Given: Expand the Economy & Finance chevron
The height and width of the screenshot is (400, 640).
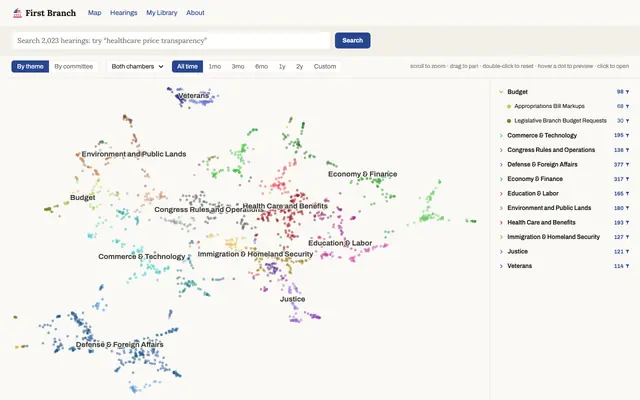Looking at the screenshot, I should pos(501,179).
